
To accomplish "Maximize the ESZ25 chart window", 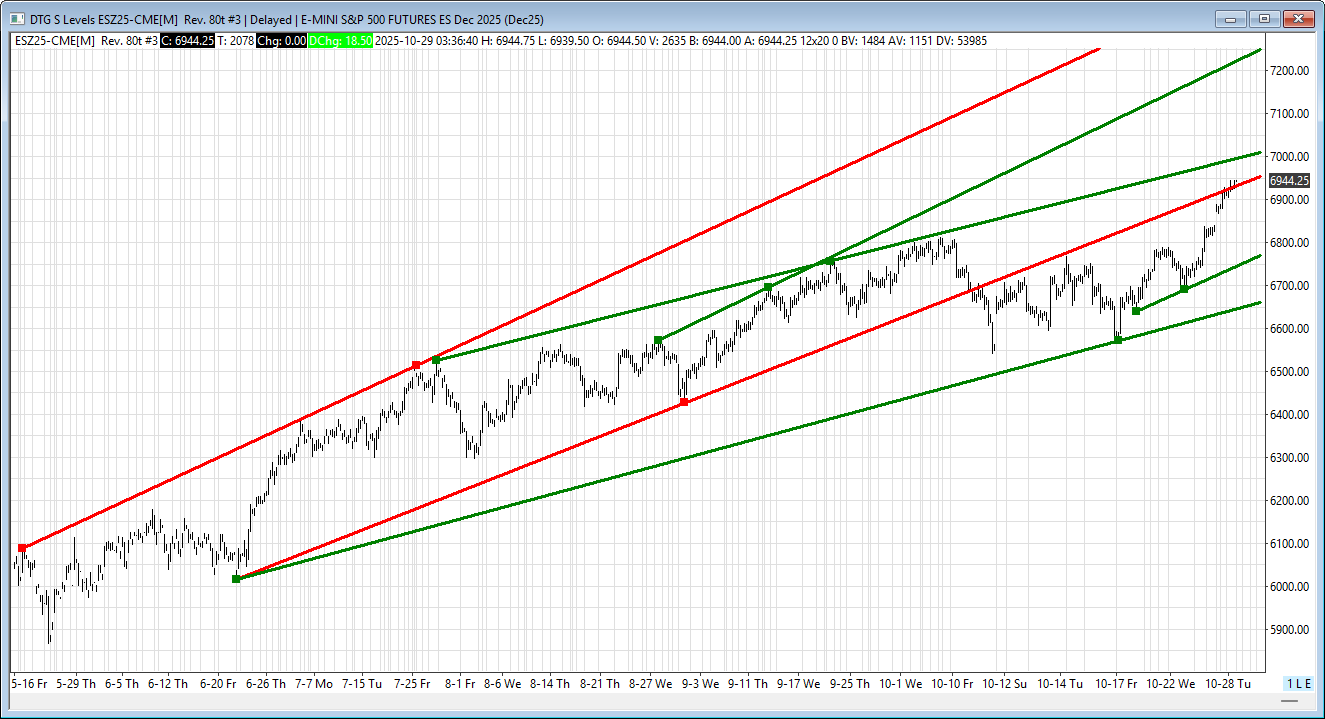I will [x=1265, y=18].
